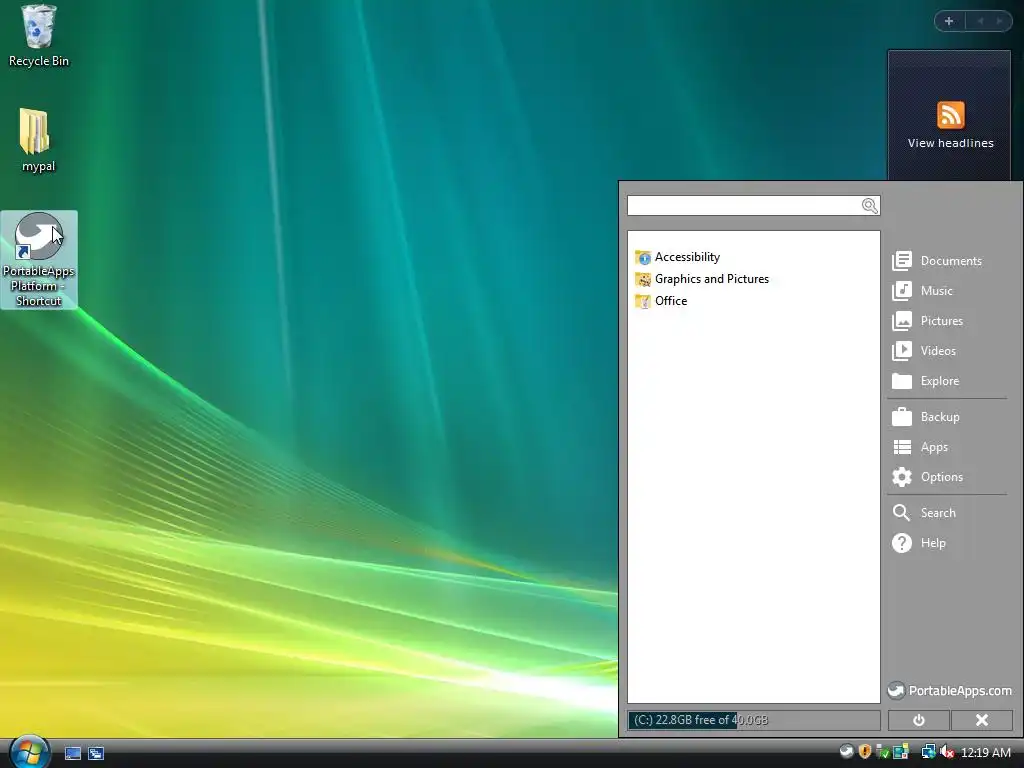Click the C: drive free space bar
The height and width of the screenshot is (768, 1024).
pyautogui.click(x=754, y=720)
